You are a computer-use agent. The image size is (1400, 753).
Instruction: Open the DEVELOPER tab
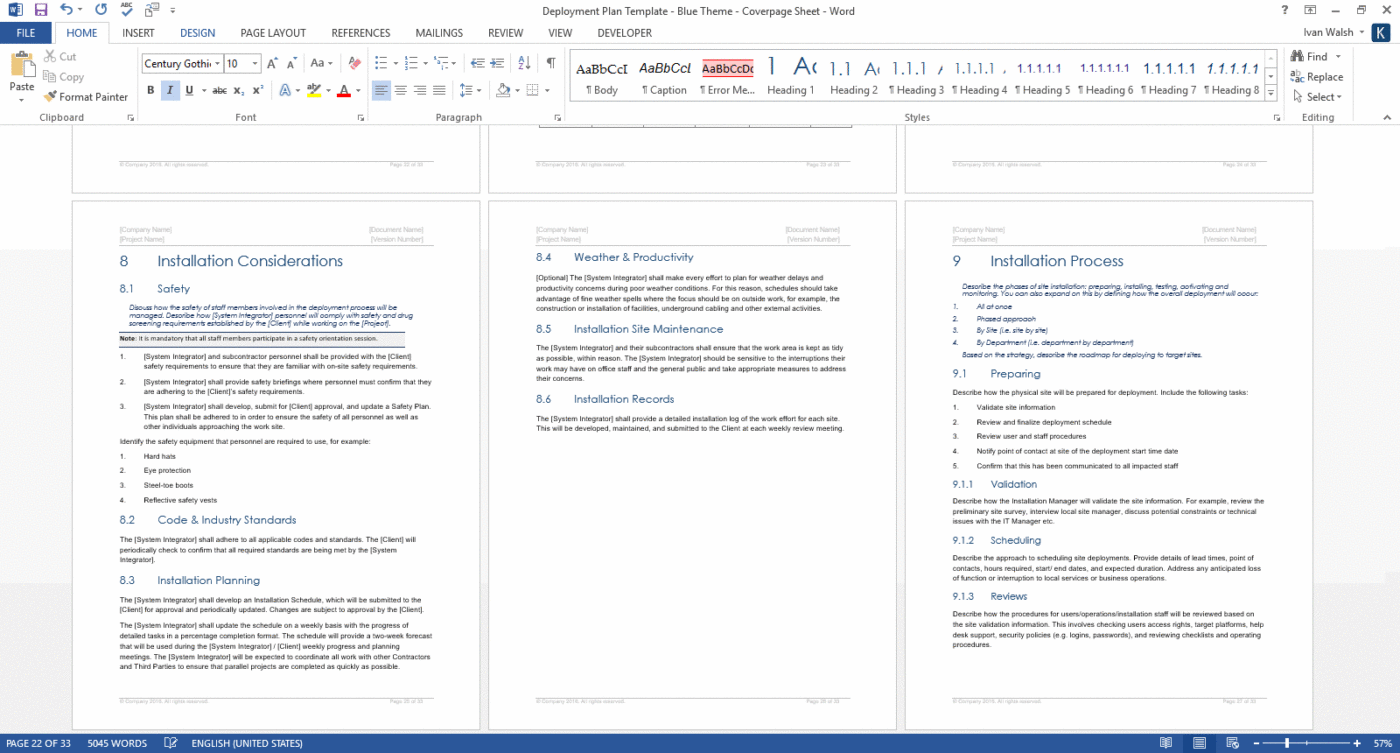click(x=624, y=32)
